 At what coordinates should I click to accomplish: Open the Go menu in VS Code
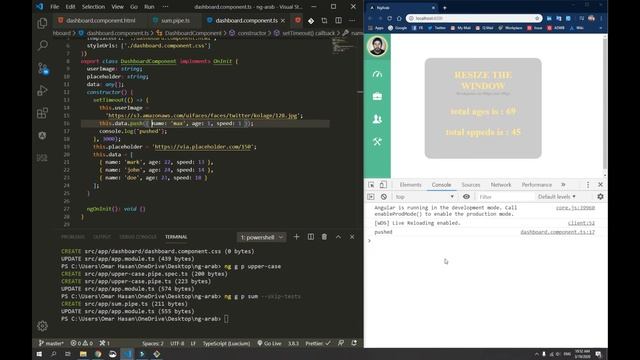click(x=134, y=7)
